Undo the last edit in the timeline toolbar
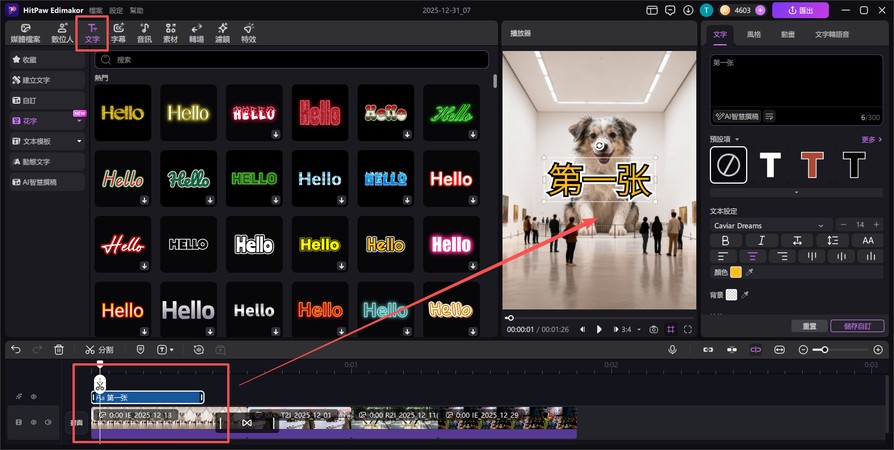 point(16,350)
